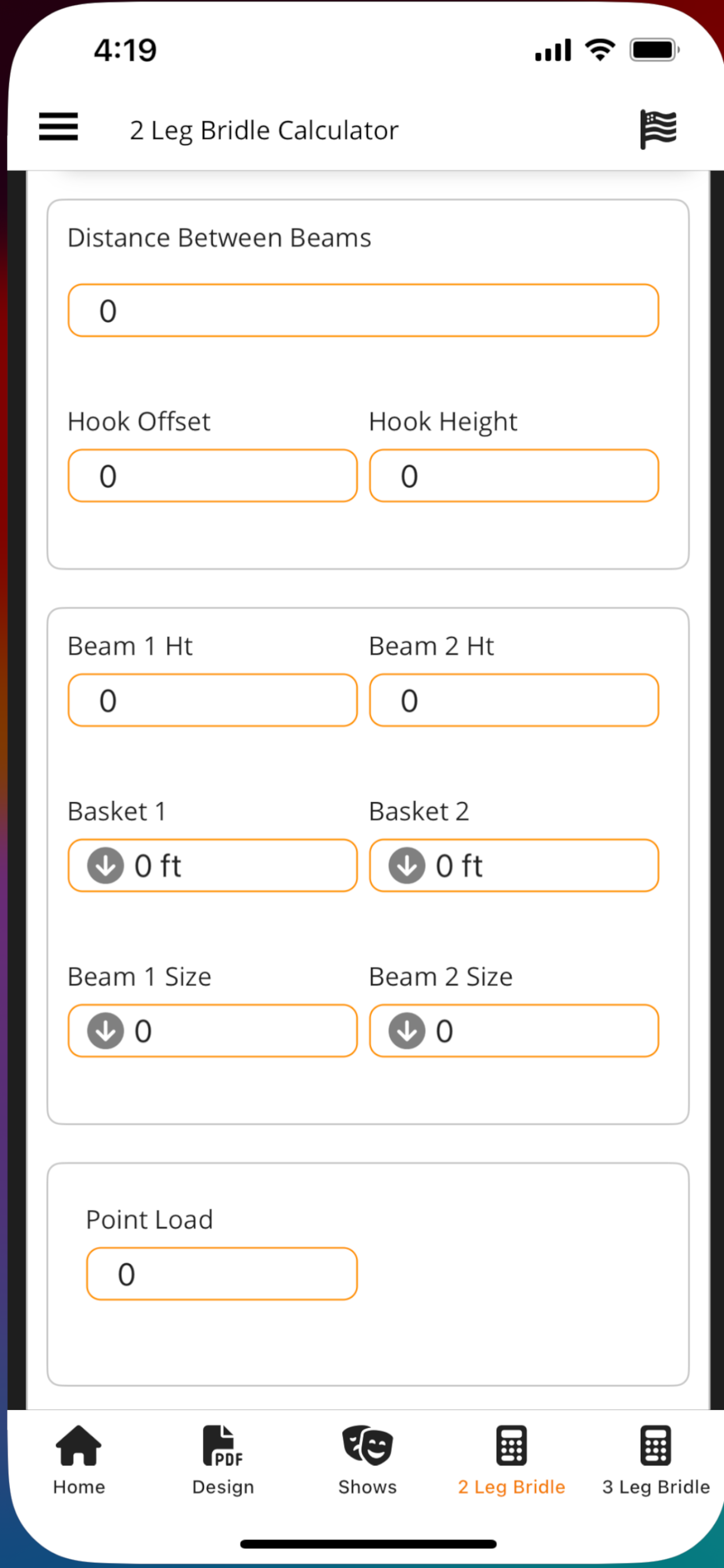Tap the flag icon in header
724x1568 pixels.
coord(658,129)
